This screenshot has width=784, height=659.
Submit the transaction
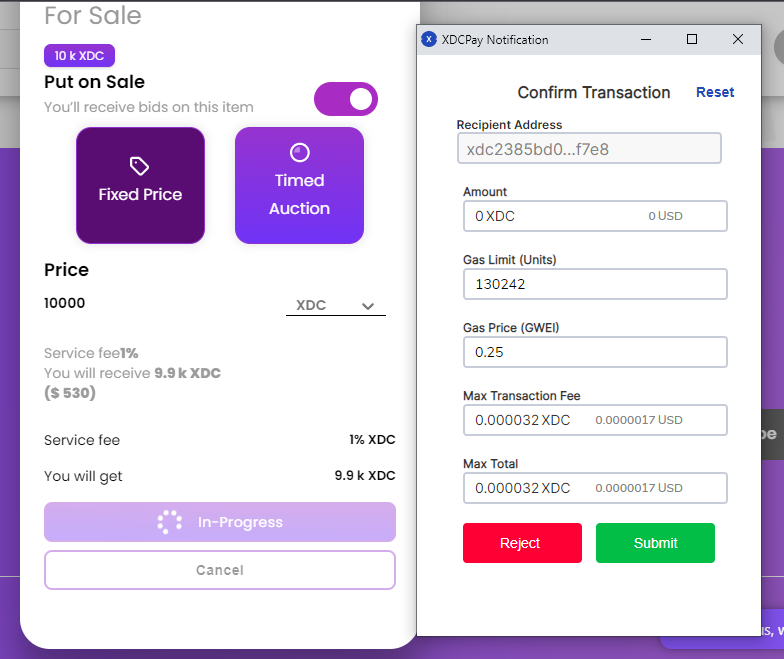pos(655,543)
